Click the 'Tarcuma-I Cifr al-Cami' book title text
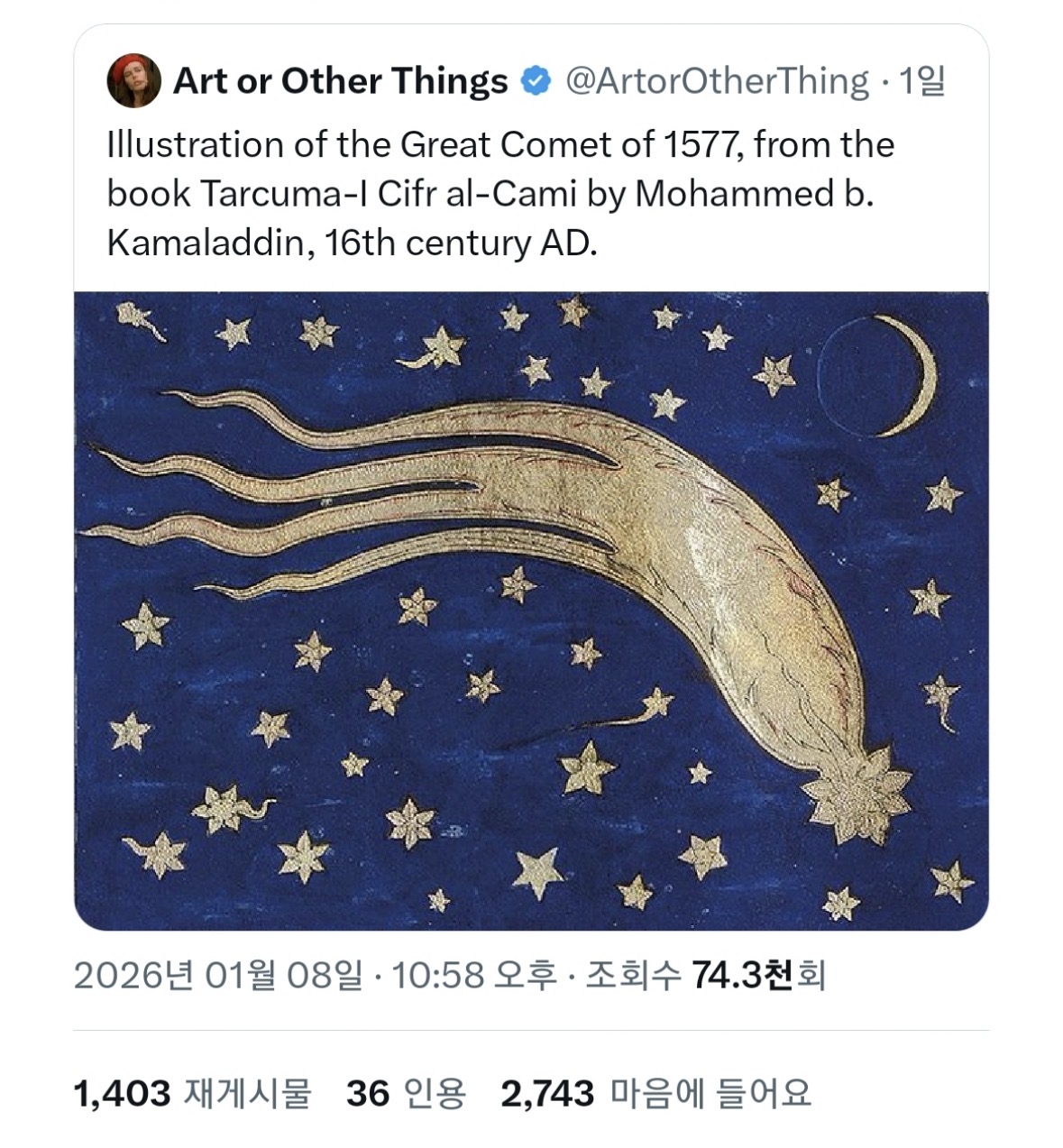The image size is (1063, 1148). 389,194
